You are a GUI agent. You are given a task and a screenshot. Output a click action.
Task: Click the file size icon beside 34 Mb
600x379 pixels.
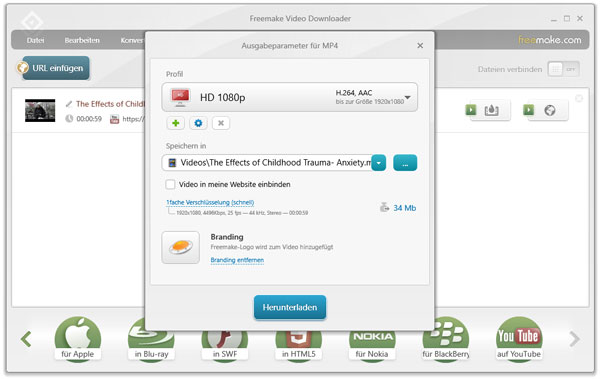point(384,207)
